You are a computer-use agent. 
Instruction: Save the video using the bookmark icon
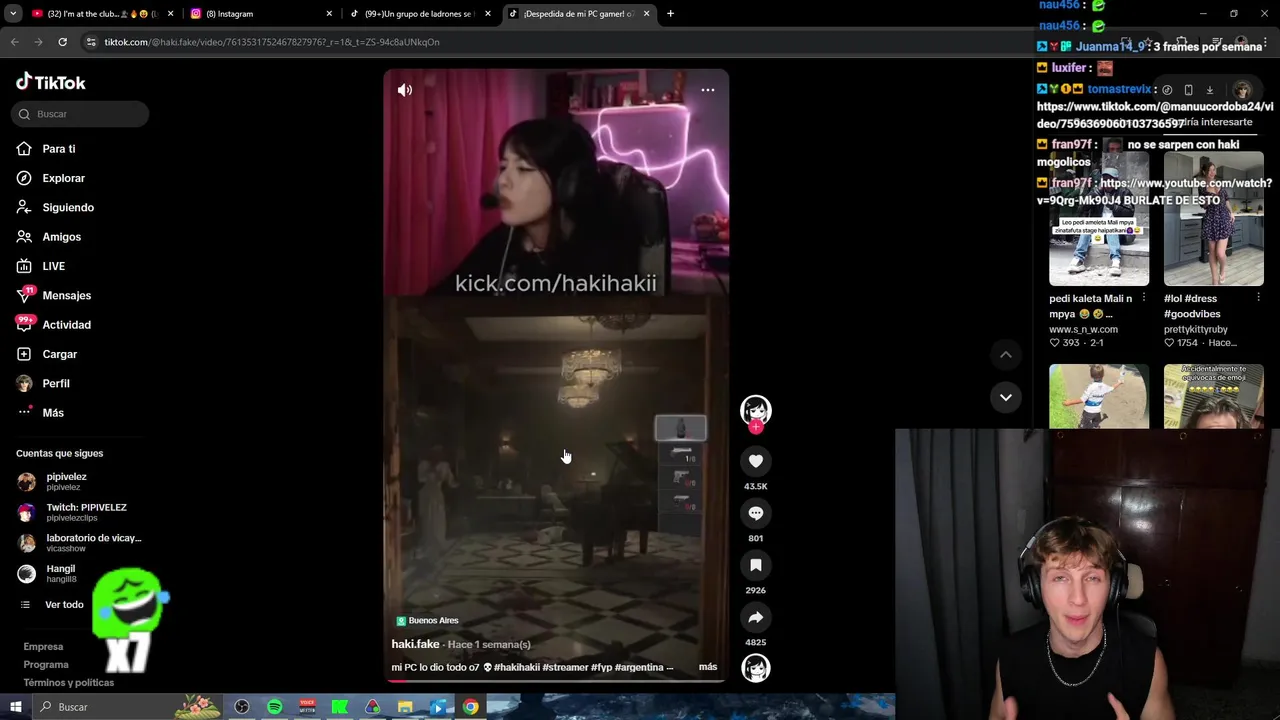pyautogui.click(x=756, y=565)
